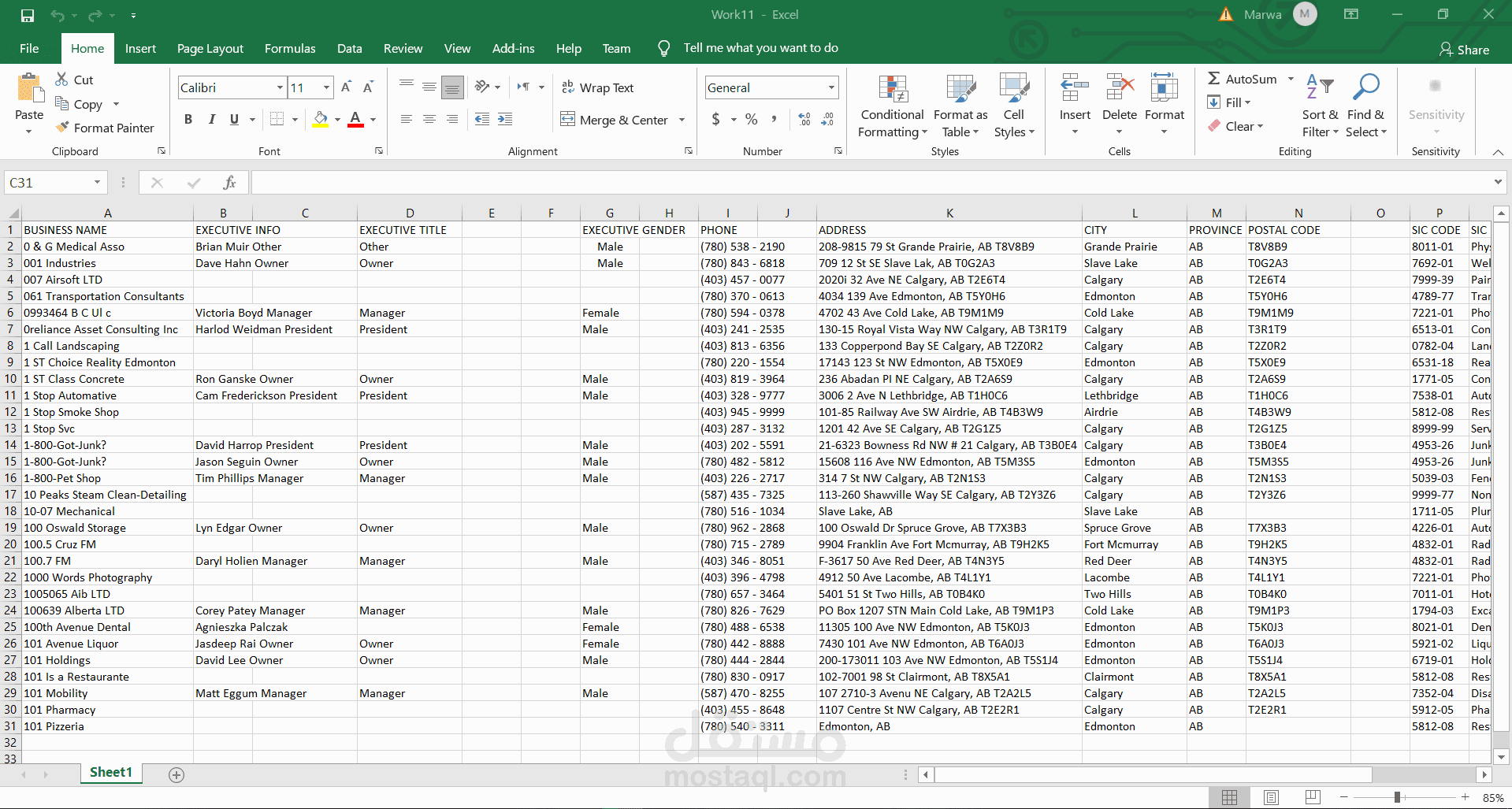Apply yellow Fill Color
Screen dimensions: 1512x809
[x=321, y=119]
